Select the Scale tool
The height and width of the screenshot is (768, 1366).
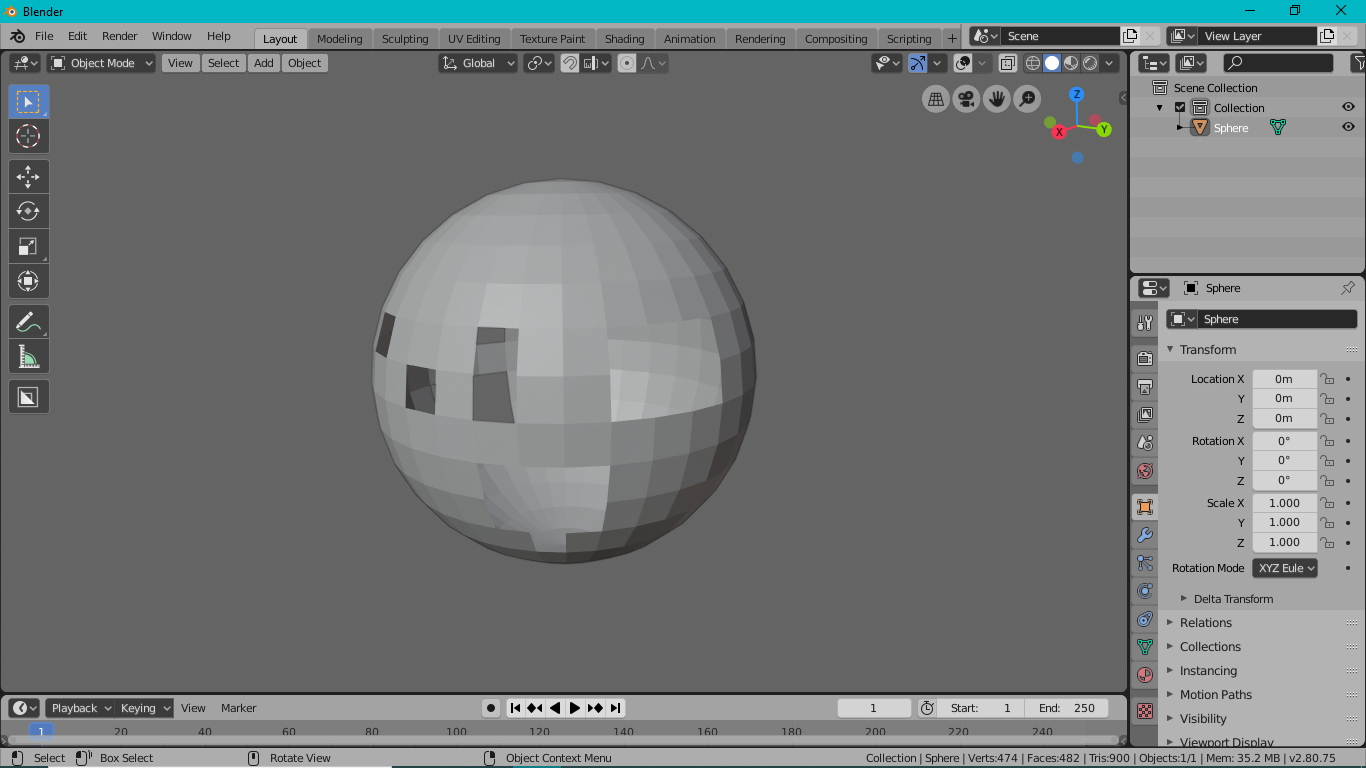tap(28, 246)
